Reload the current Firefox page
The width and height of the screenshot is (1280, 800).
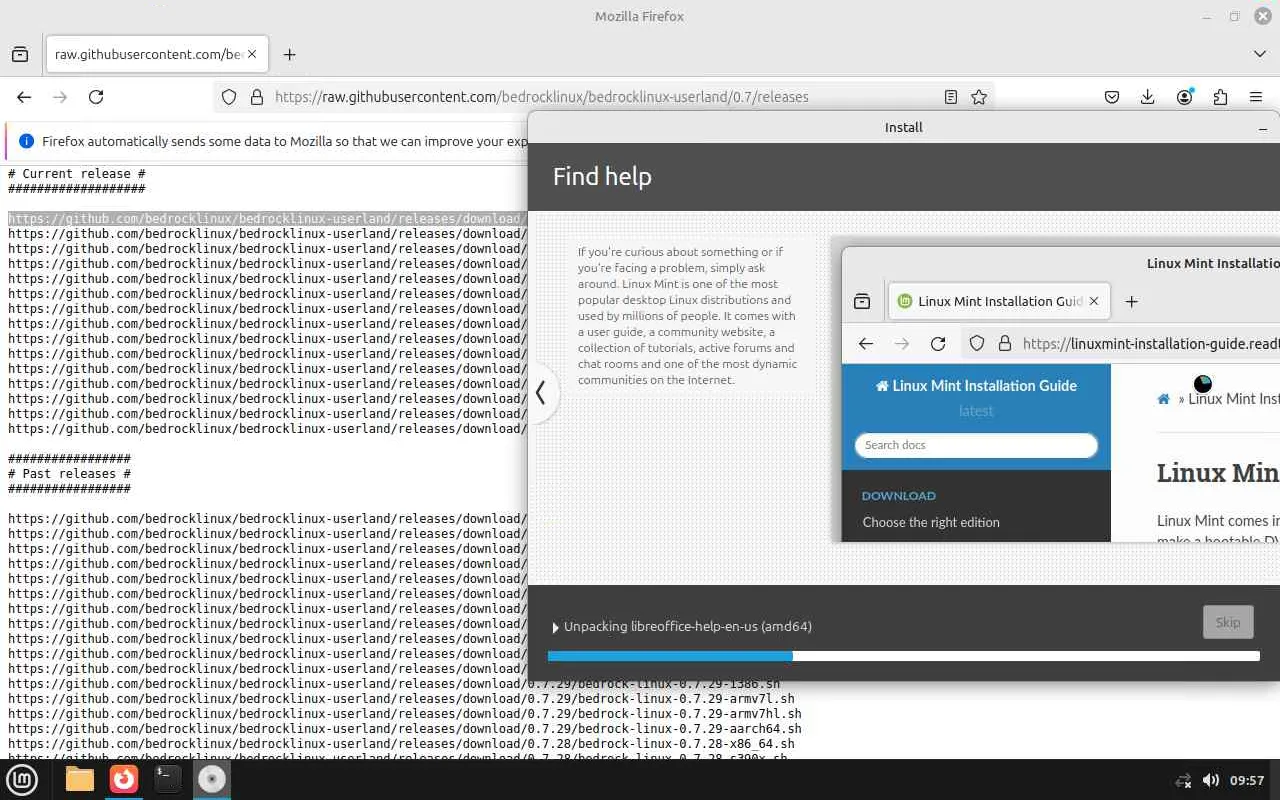[96, 97]
